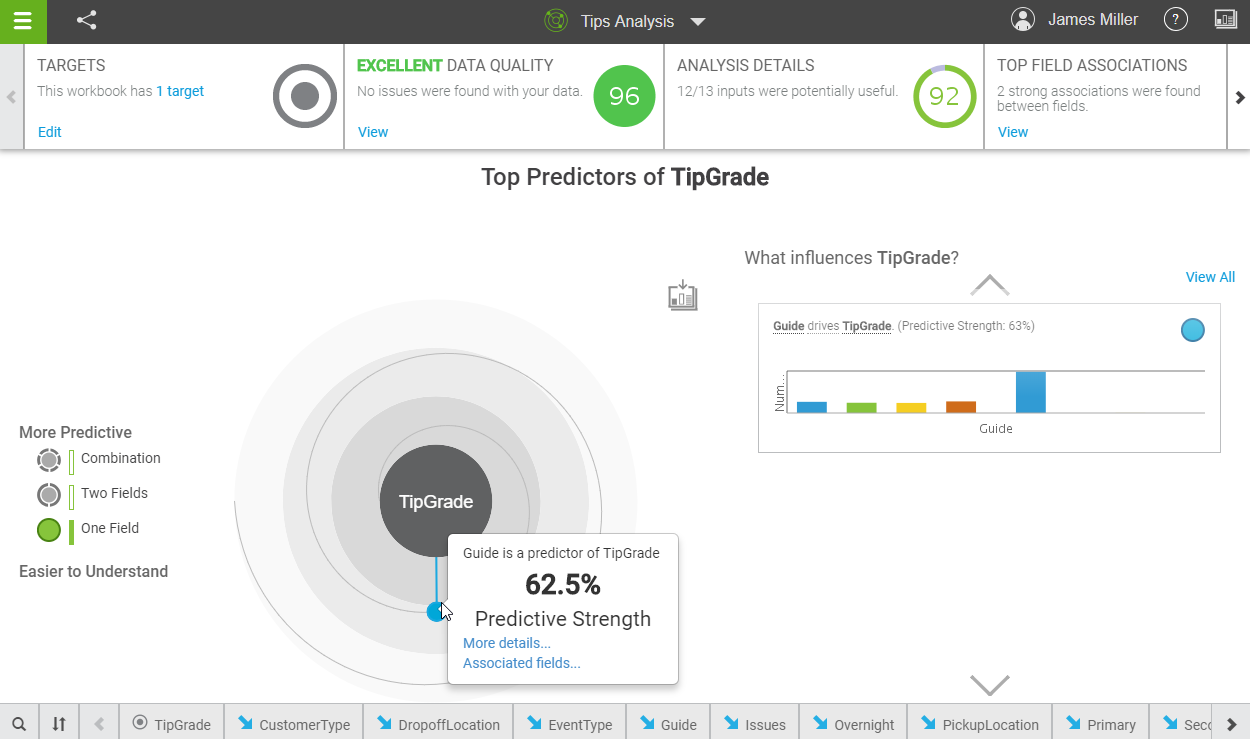Image resolution: width=1250 pixels, height=739 pixels.
Task: Open the More details link in tooltip
Action: [507, 643]
